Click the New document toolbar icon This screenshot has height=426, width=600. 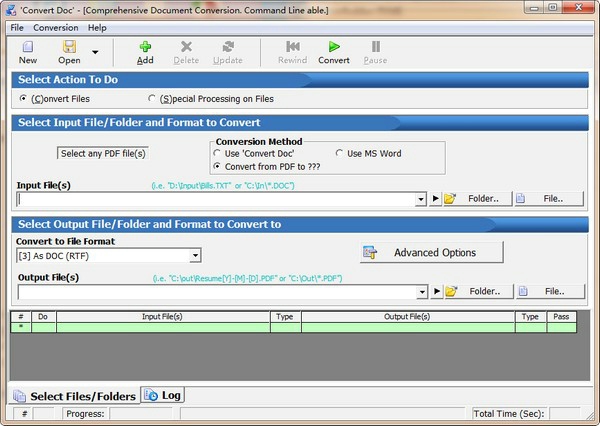click(x=27, y=47)
